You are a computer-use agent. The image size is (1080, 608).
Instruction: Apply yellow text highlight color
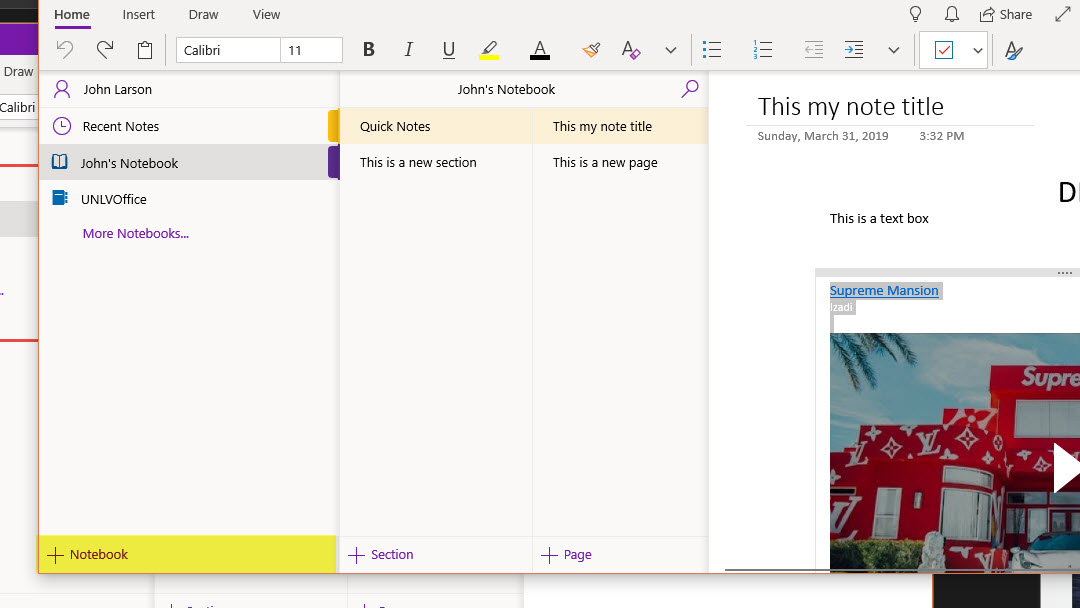coord(489,50)
